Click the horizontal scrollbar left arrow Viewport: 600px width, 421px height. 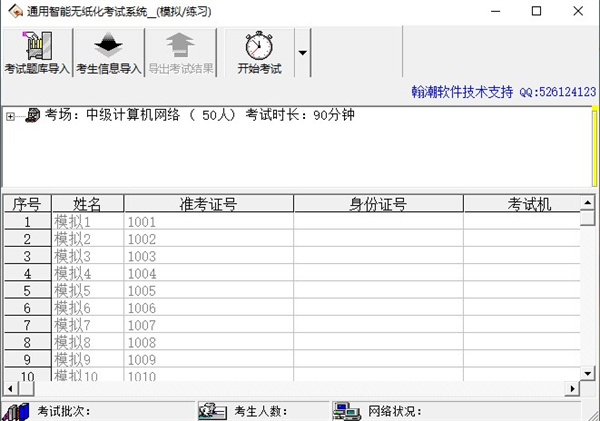coord(10,389)
